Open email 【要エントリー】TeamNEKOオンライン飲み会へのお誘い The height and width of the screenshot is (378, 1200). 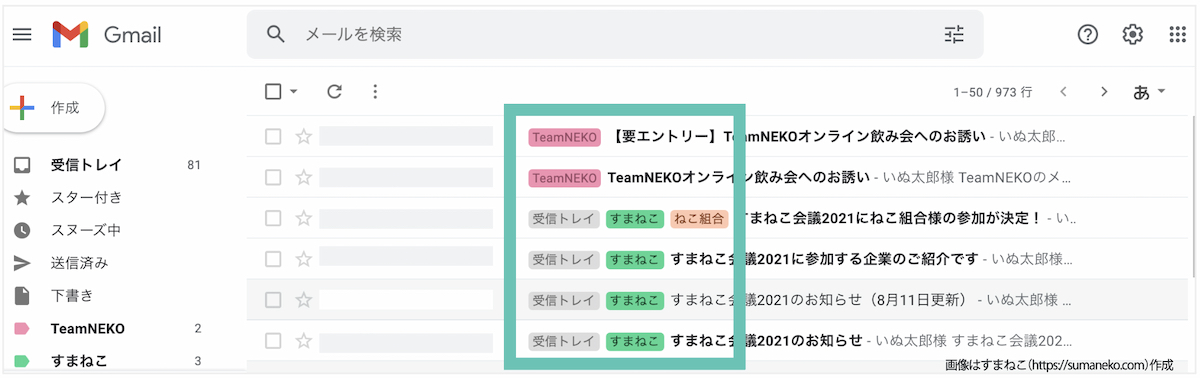tap(797, 136)
